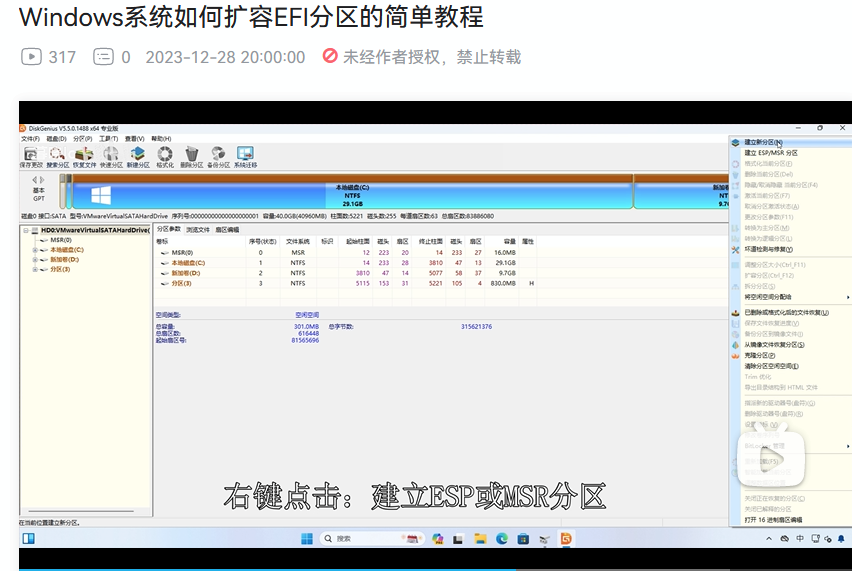The width and height of the screenshot is (852, 571).
Task: Click the 301.0MB total capacity value
Action: click(x=306, y=327)
